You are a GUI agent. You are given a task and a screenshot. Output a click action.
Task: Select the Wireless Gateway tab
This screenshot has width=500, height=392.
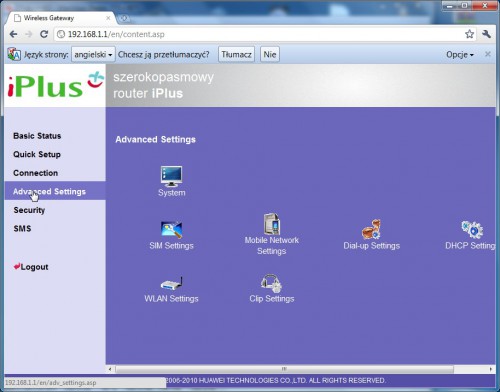coord(61,18)
